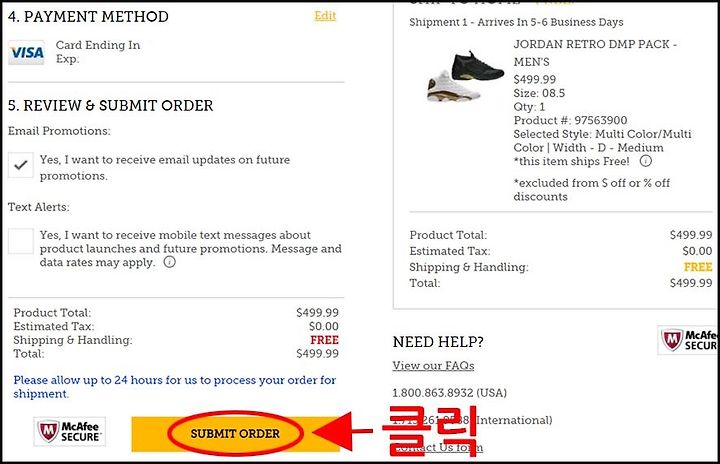Click the Payment Method section heading
Image resolution: width=720 pixels, height=464 pixels.
(88, 17)
